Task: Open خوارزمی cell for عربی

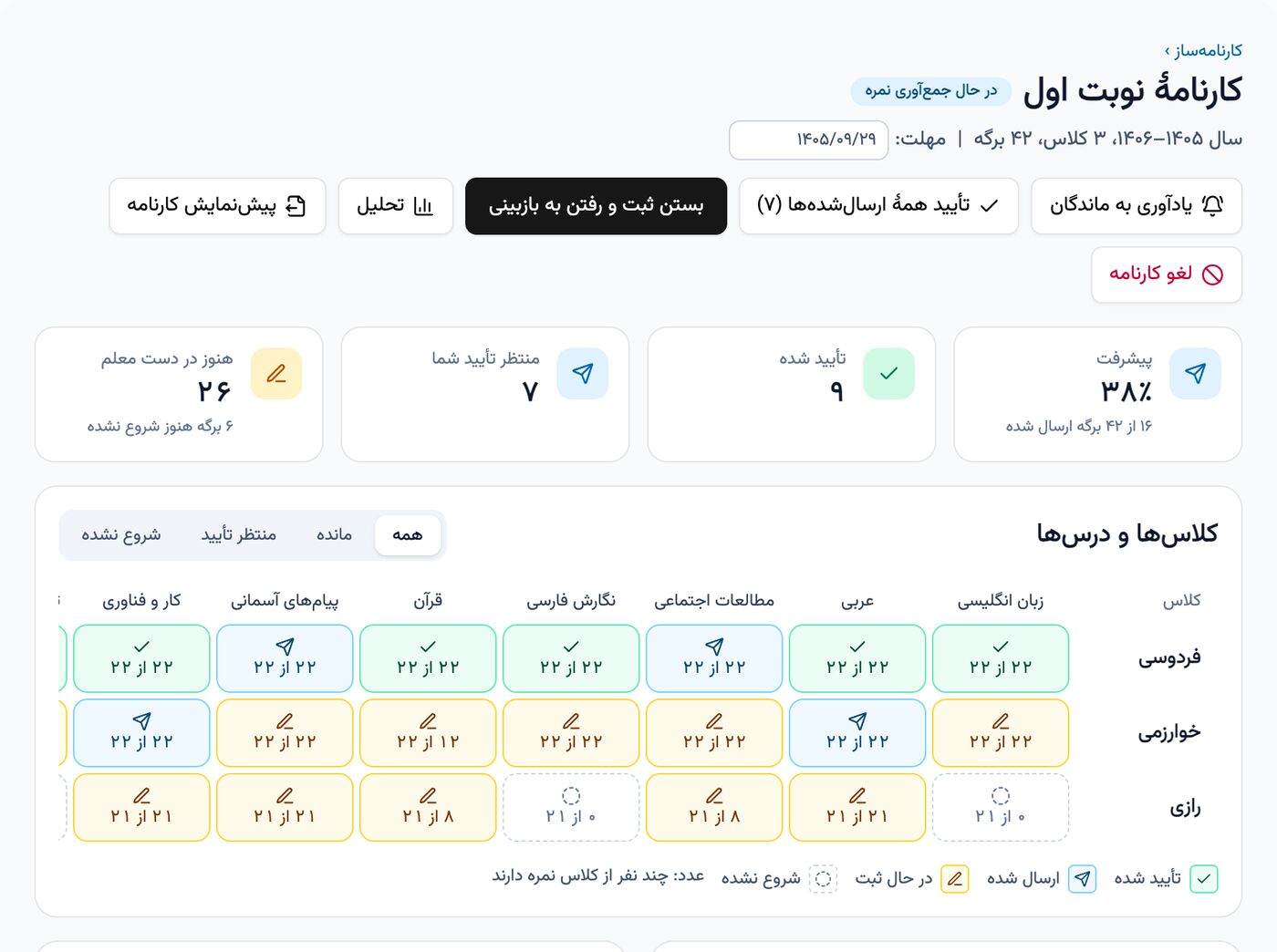Action: [857, 733]
